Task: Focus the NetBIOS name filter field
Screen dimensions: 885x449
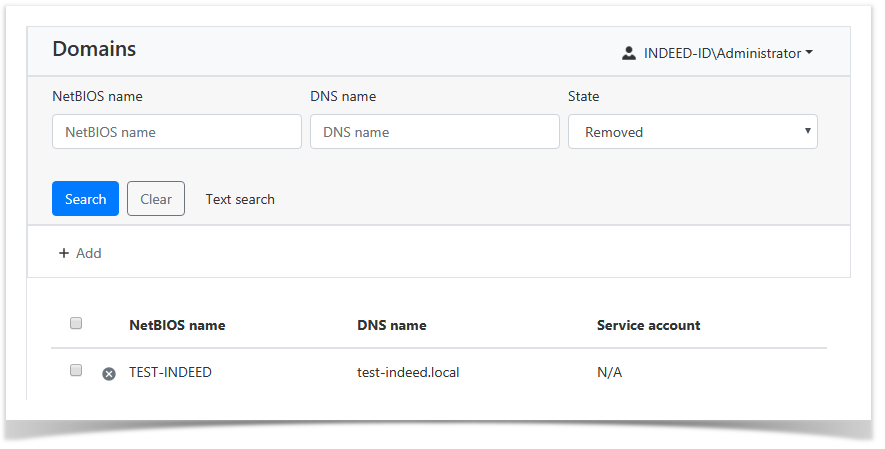Action: coord(177,132)
